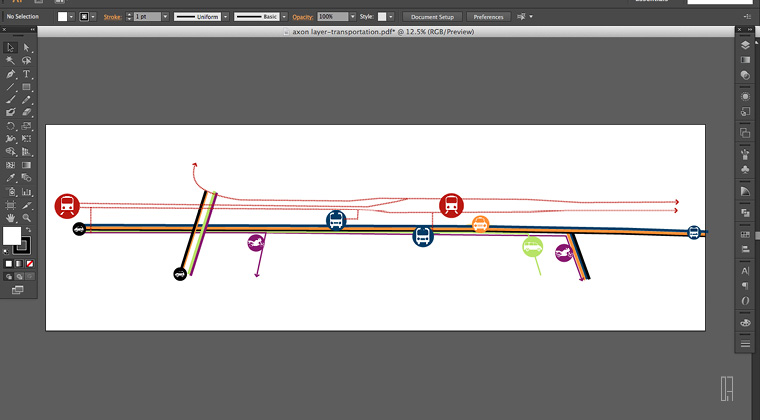Click the Stroke box in toolbox
Image resolution: width=760 pixels, height=420 pixels.
click(22, 245)
